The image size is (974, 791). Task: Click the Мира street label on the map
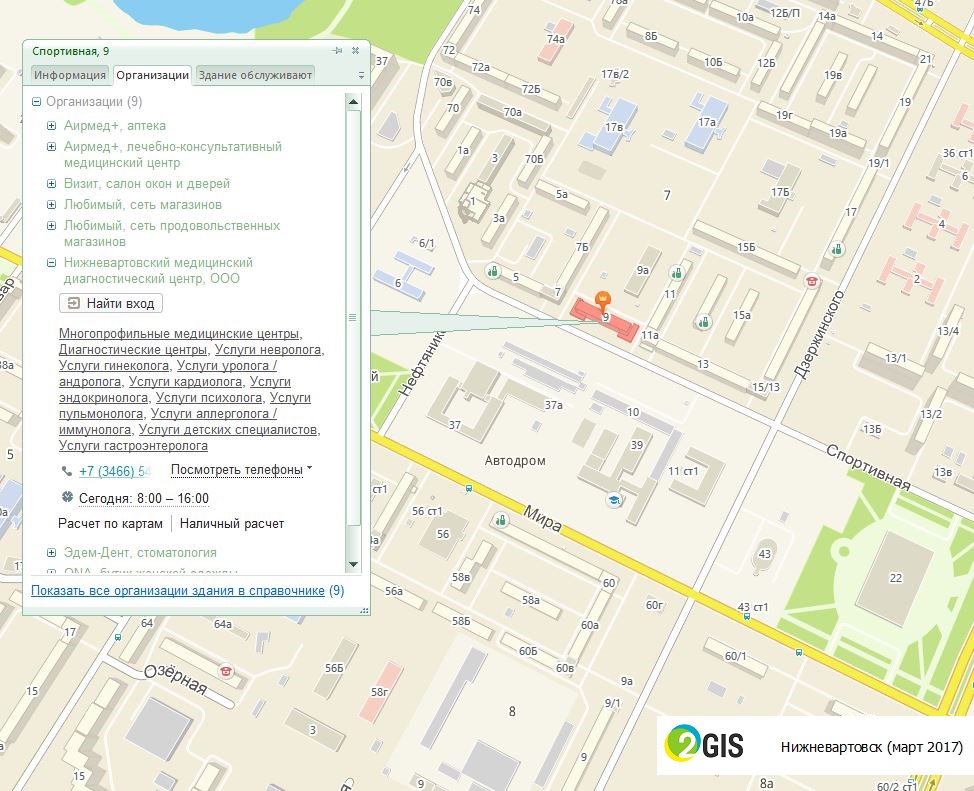(x=543, y=519)
